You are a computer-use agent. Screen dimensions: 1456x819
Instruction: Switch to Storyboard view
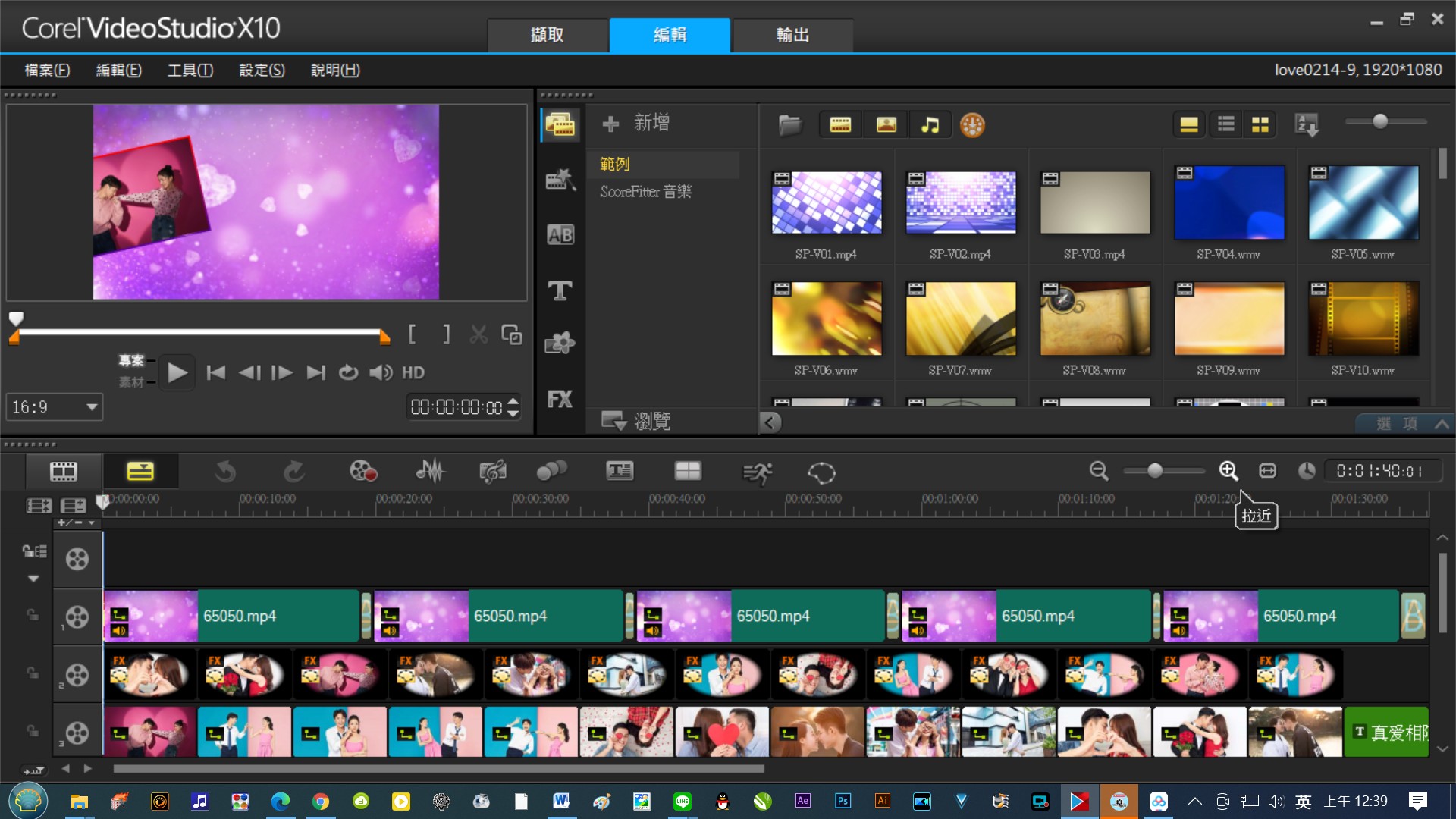[x=64, y=472]
